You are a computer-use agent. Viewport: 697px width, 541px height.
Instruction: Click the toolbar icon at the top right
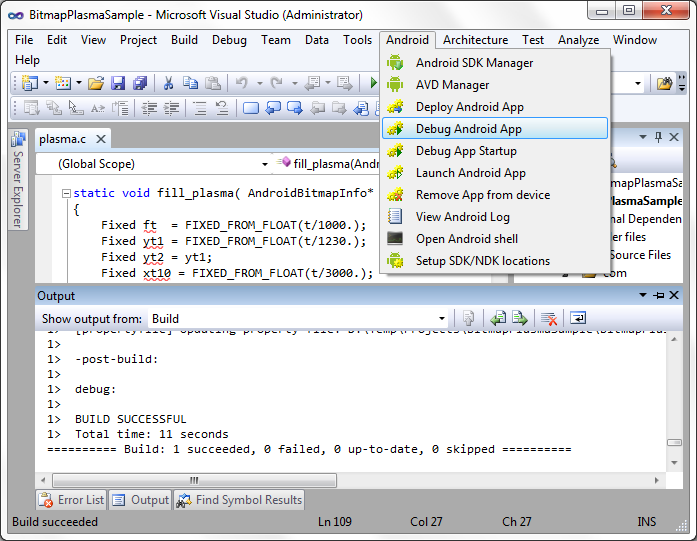[665, 83]
